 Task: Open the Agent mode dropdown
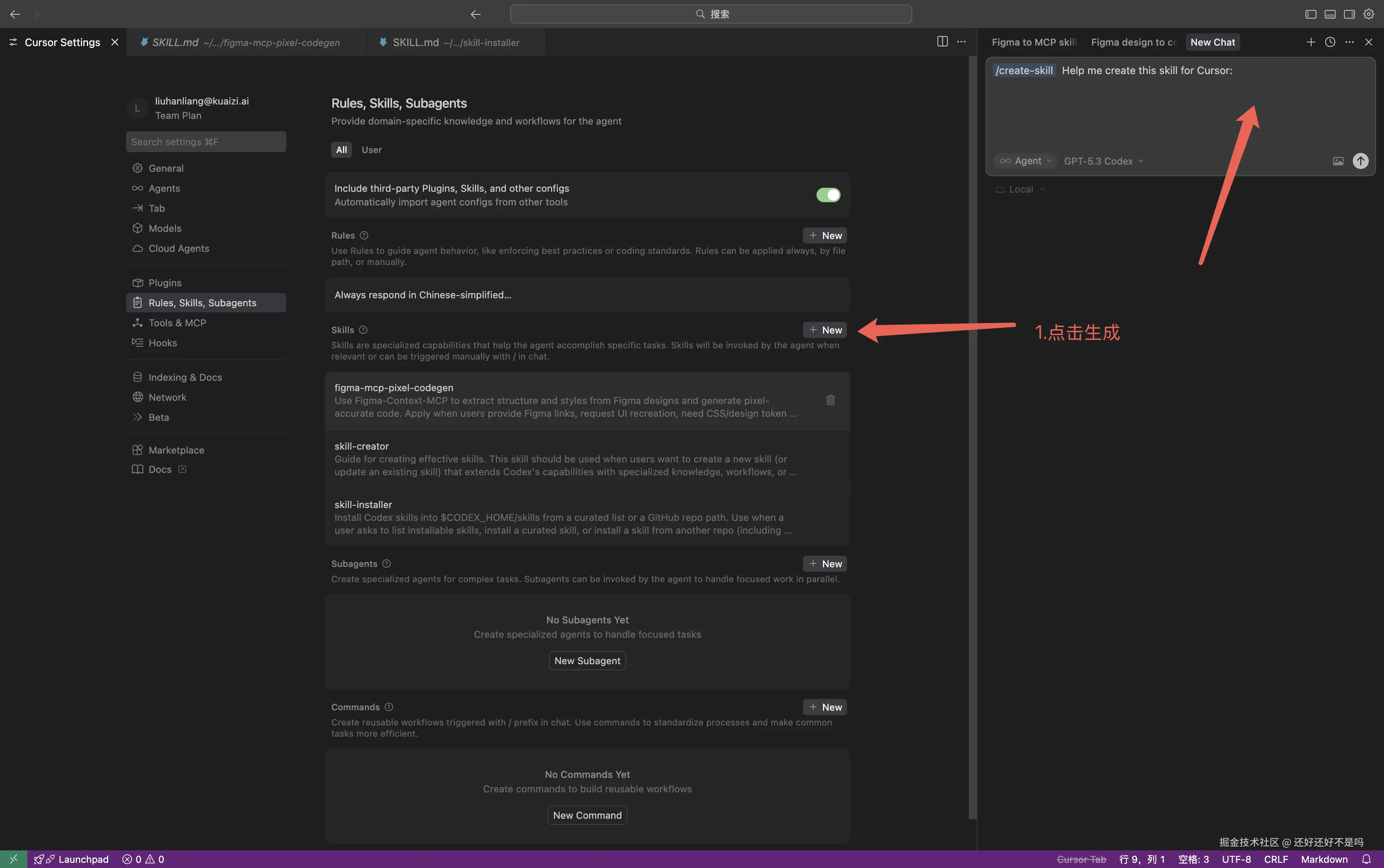[1025, 161]
